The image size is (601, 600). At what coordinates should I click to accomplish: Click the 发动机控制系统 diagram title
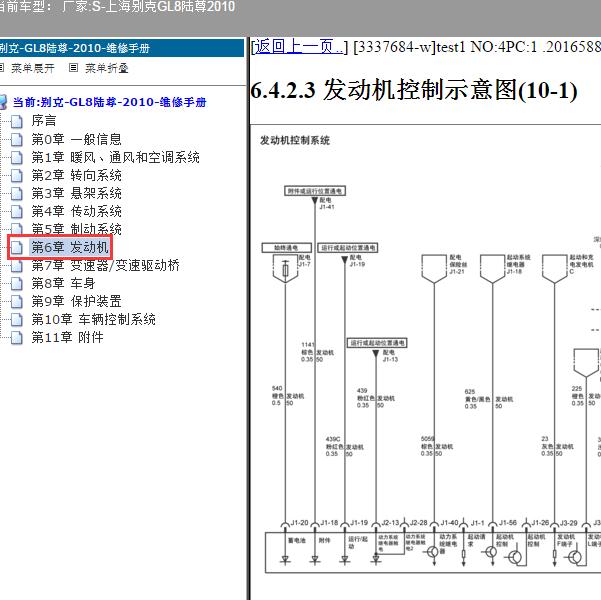295,140
